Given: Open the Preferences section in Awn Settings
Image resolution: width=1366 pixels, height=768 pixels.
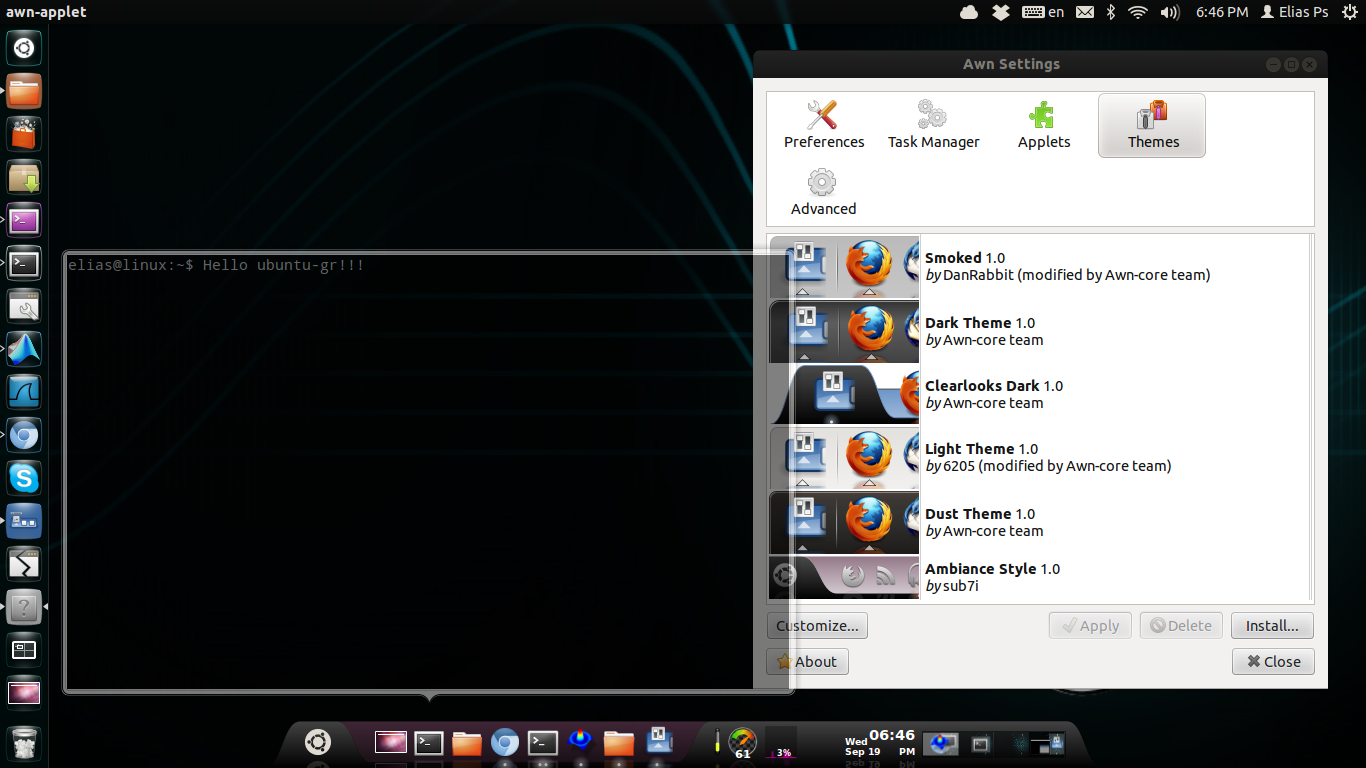Looking at the screenshot, I should point(823,126).
